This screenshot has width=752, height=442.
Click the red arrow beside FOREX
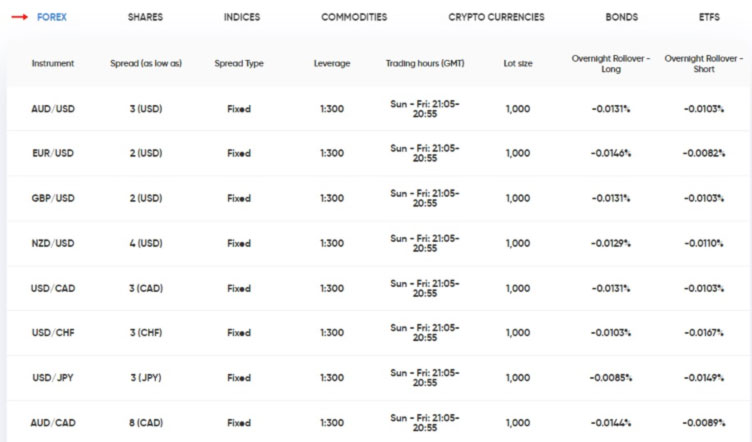[19, 17]
